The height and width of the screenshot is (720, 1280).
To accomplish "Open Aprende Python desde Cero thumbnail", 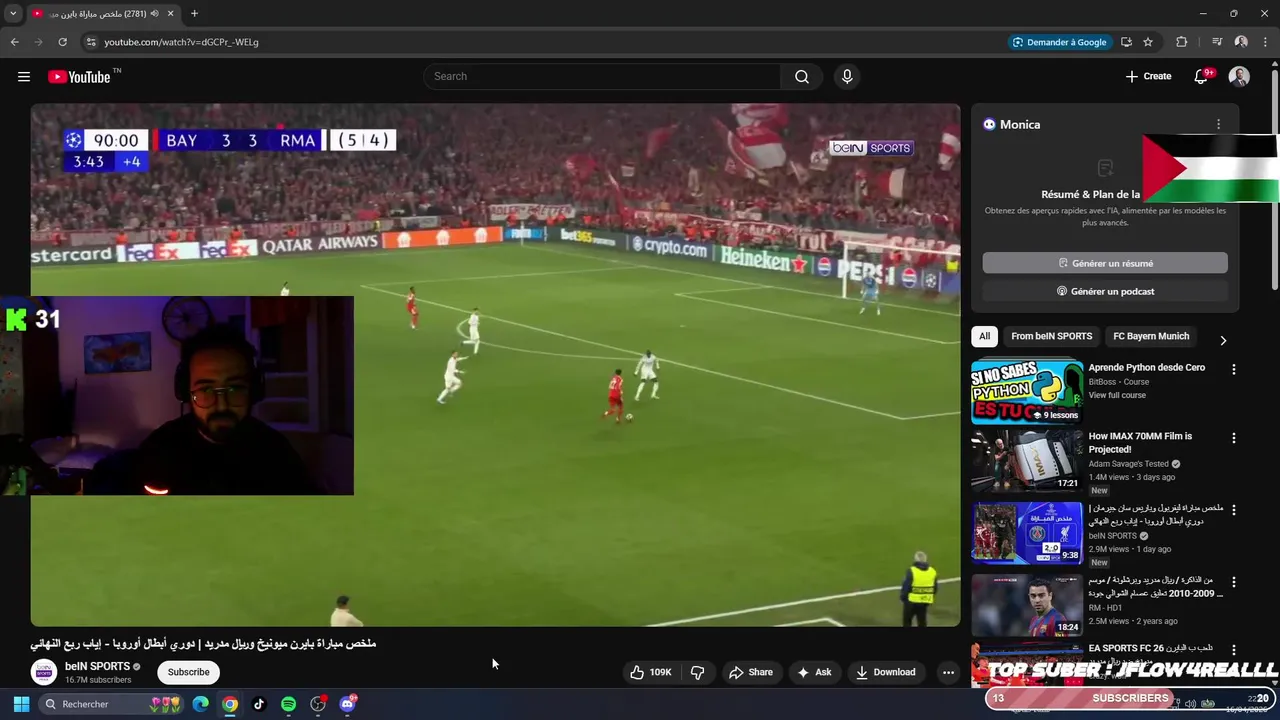I will pos(1026,392).
